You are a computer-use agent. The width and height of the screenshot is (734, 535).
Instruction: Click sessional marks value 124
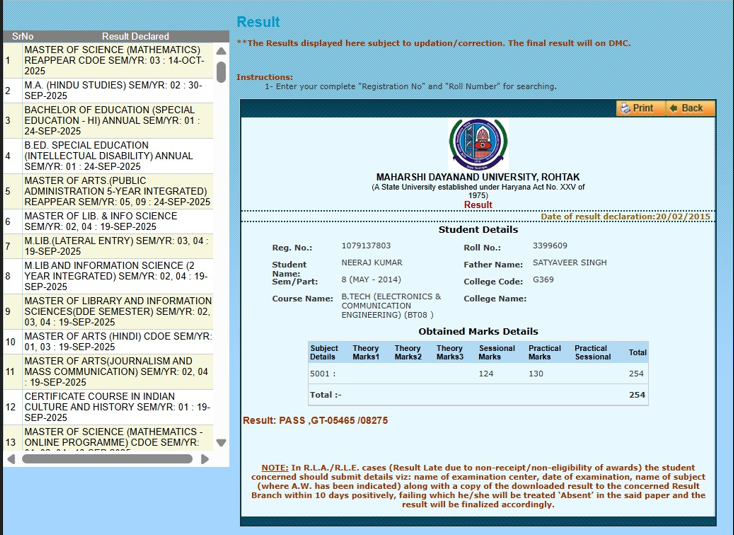[x=486, y=374]
